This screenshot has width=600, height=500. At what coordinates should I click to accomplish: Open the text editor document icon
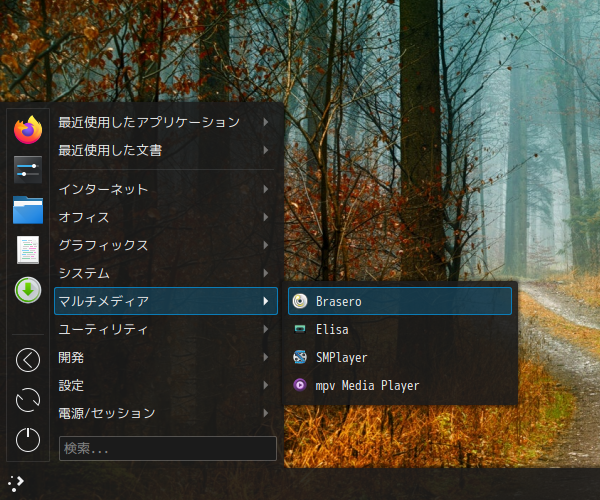[28, 250]
